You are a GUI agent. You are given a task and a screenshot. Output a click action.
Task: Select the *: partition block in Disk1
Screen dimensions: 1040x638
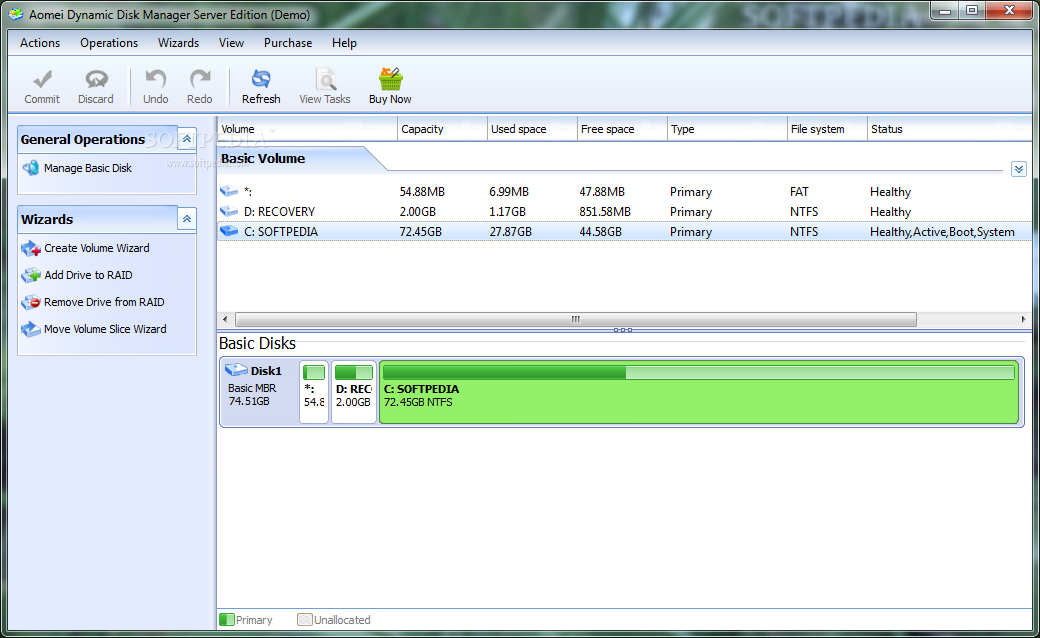[314, 392]
